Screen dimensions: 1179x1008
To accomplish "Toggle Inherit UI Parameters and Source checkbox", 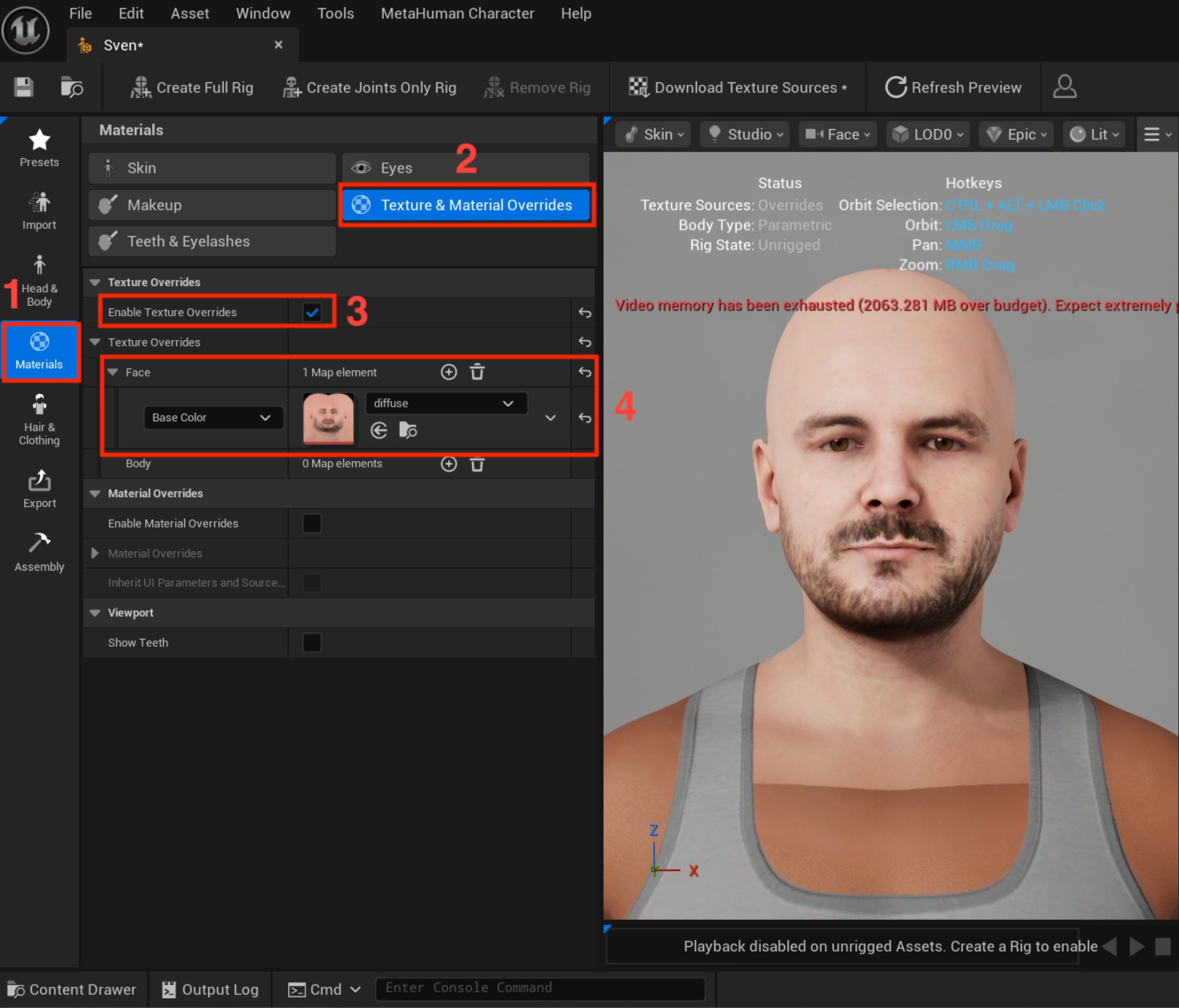I will point(312,583).
